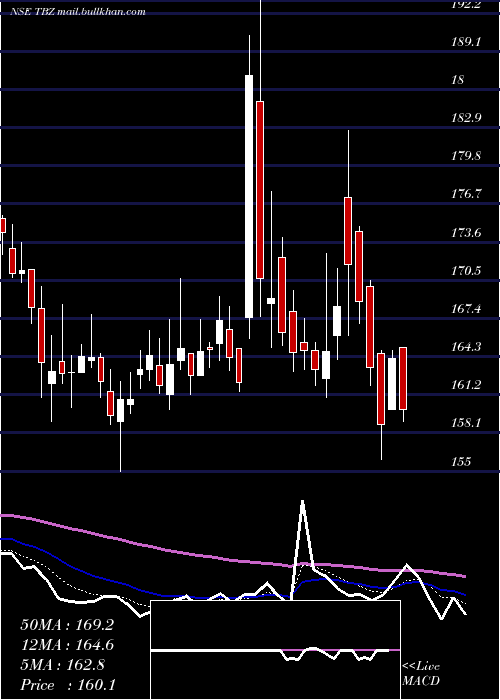Click the <<Live MACD label
Screen dimensions: 500x700
click(421, 673)
